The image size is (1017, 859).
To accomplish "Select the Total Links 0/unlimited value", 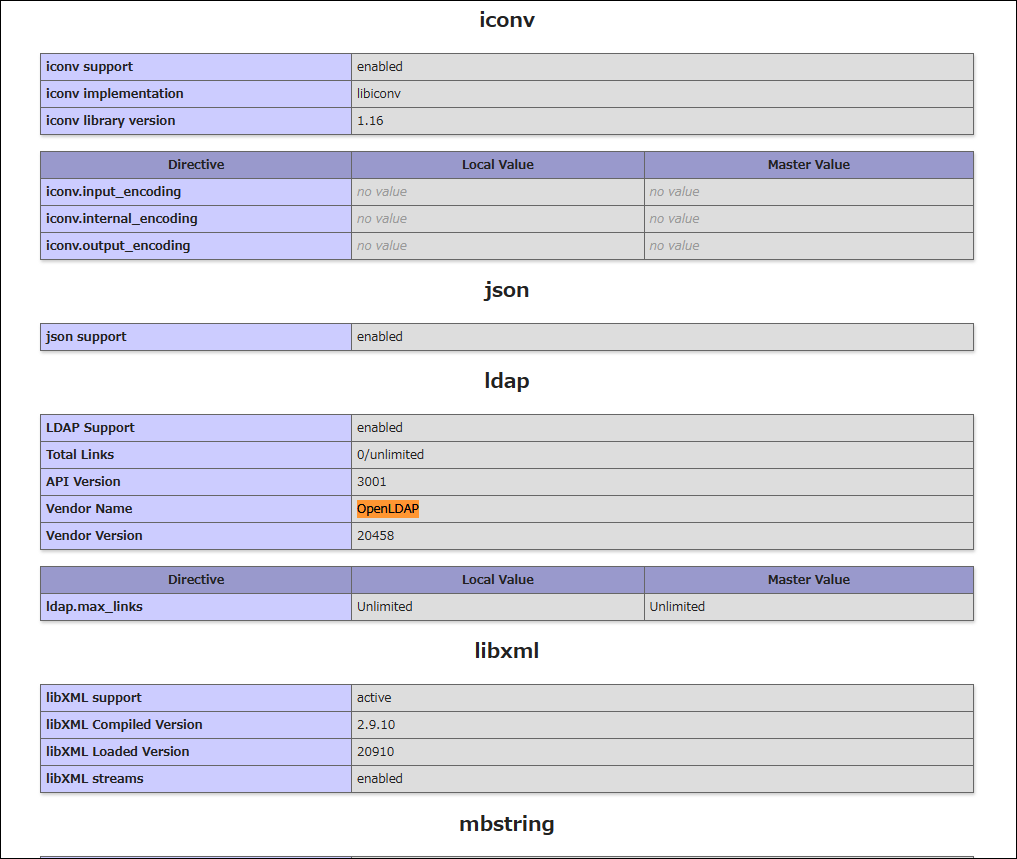I will [390, 455].
